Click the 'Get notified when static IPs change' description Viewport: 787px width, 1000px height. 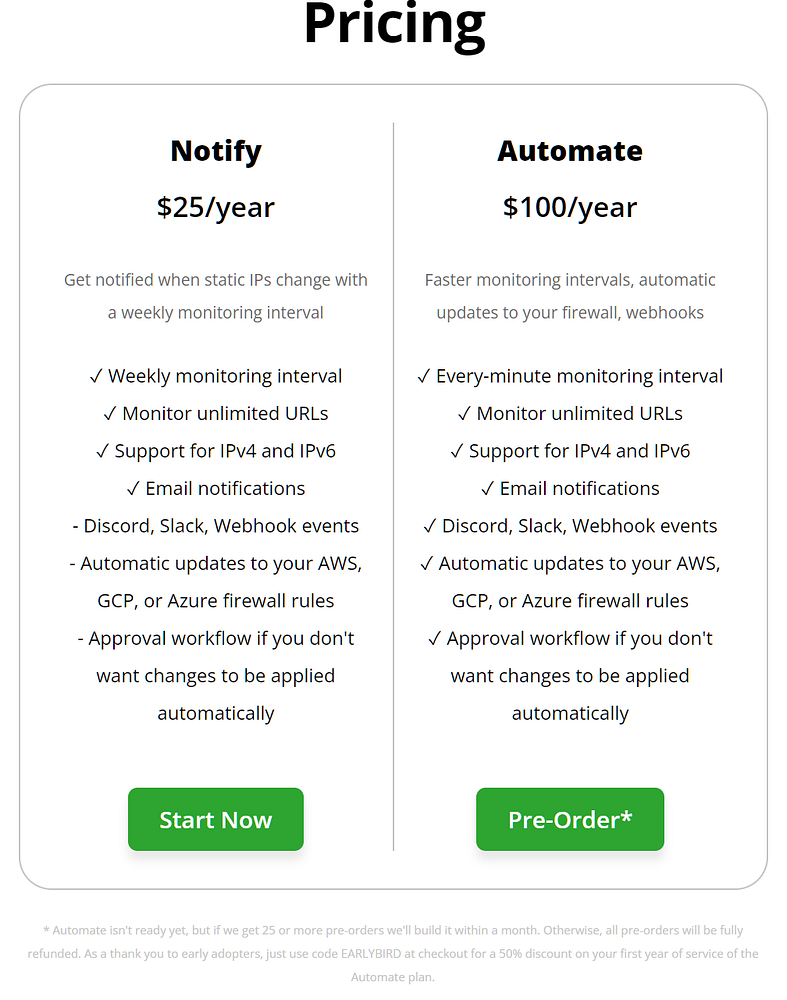click(216, 296)
